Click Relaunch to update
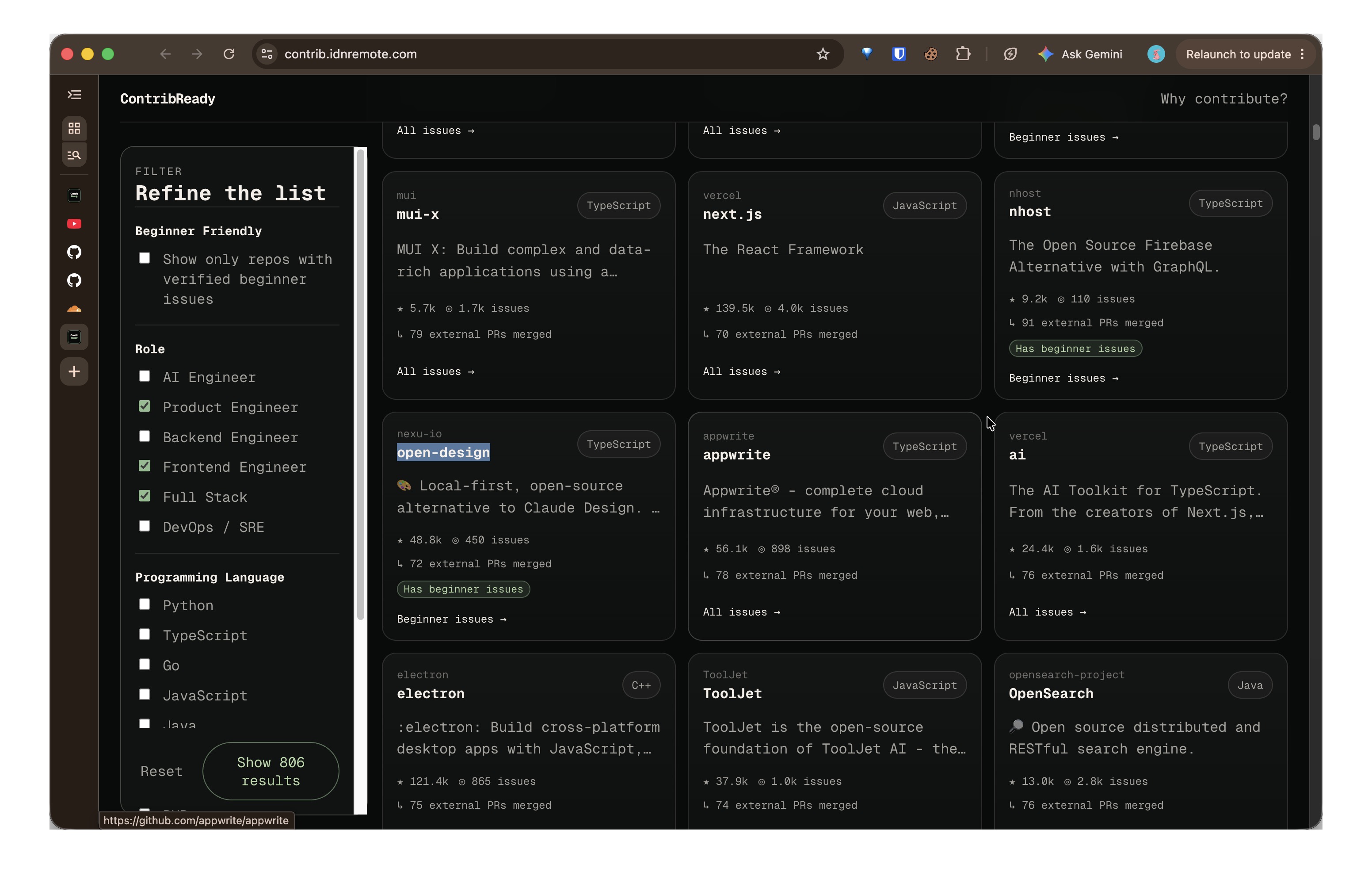This screenshot has height=895, width=1372. [x=1238, y=54]
